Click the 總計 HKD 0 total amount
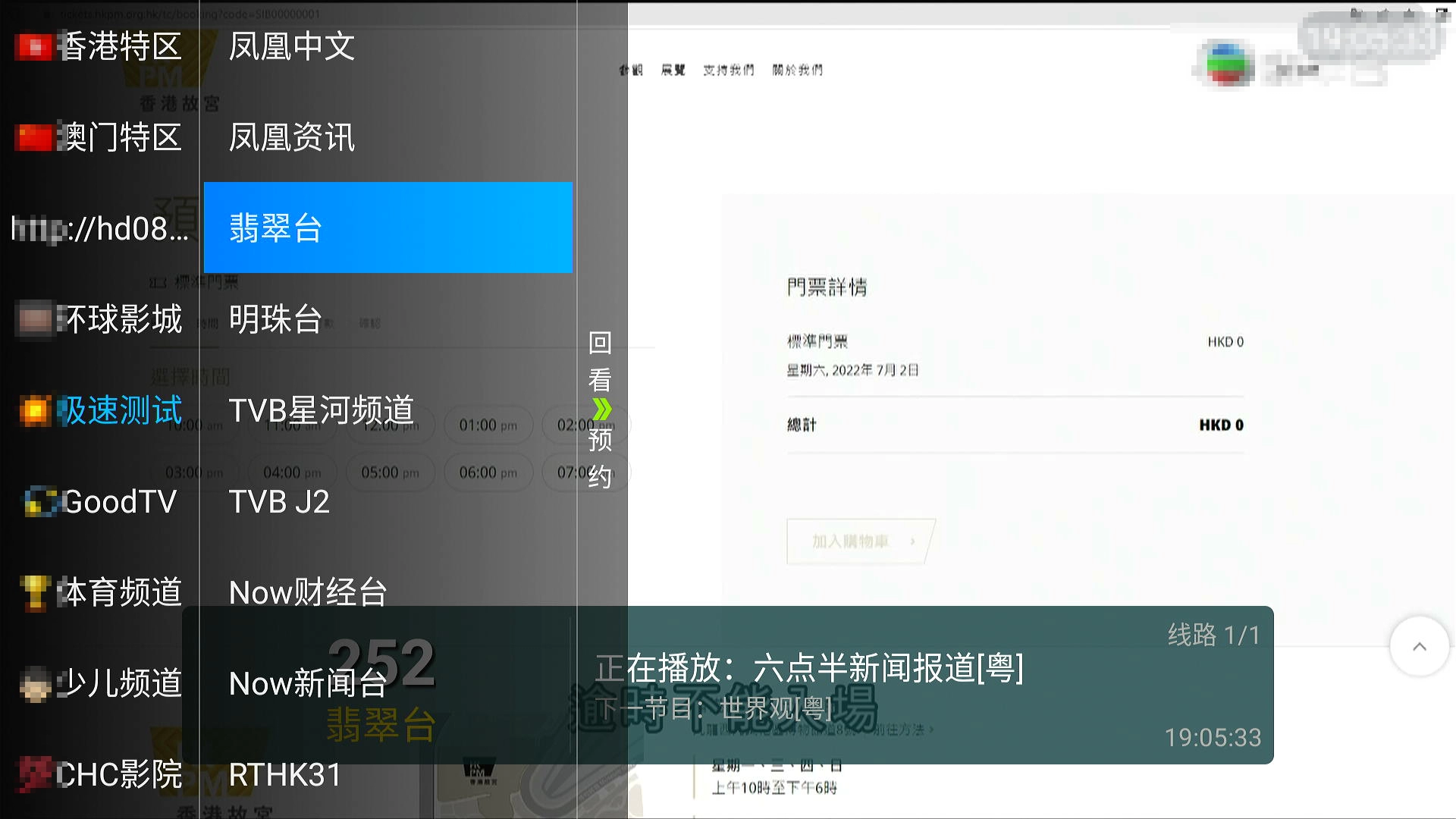This screenshot has height=819, width=1456. click(1015, 425)
